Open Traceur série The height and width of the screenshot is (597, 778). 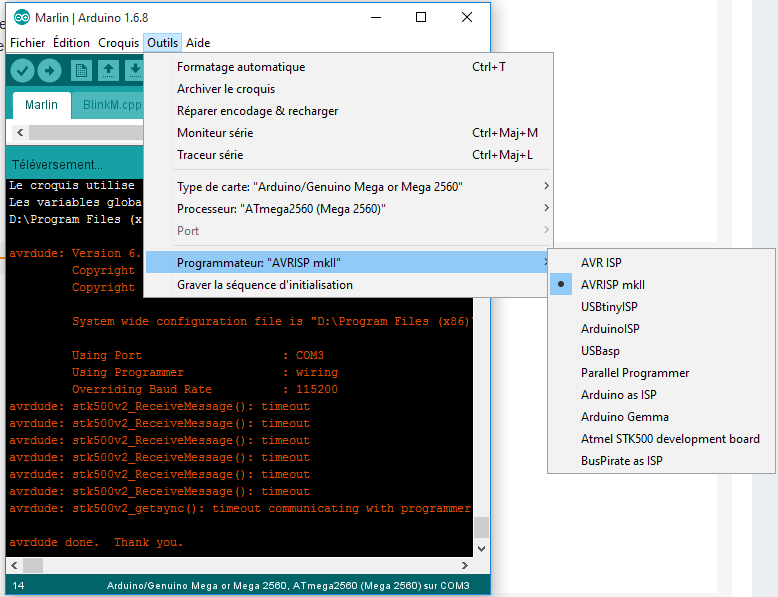pyautogui.click(x=348, y=155)
